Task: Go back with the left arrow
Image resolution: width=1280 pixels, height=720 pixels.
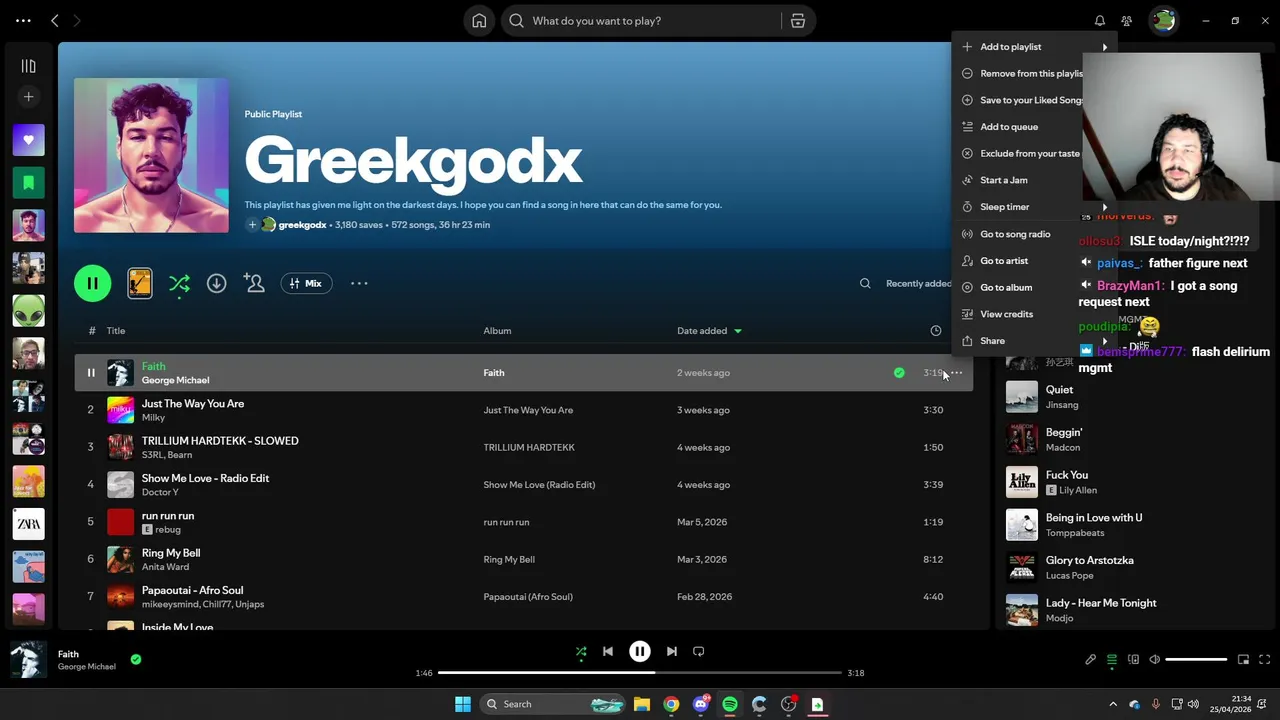Action: coord(55,21)
